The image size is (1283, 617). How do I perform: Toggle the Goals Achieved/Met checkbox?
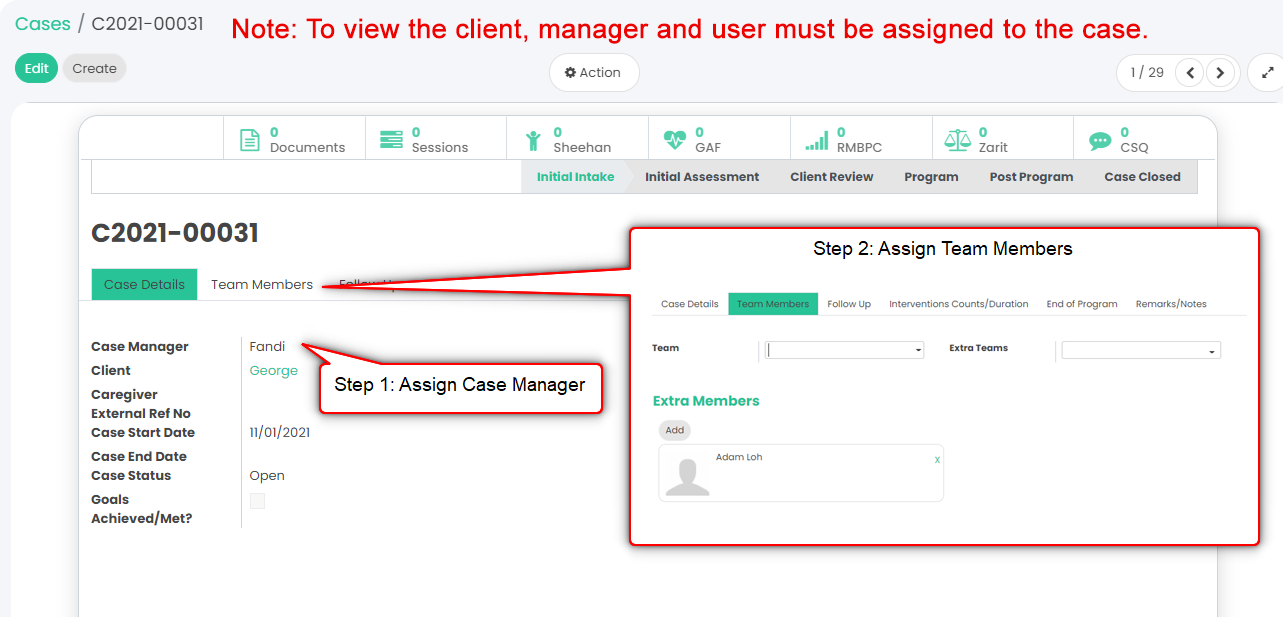(x=258, y=501)
